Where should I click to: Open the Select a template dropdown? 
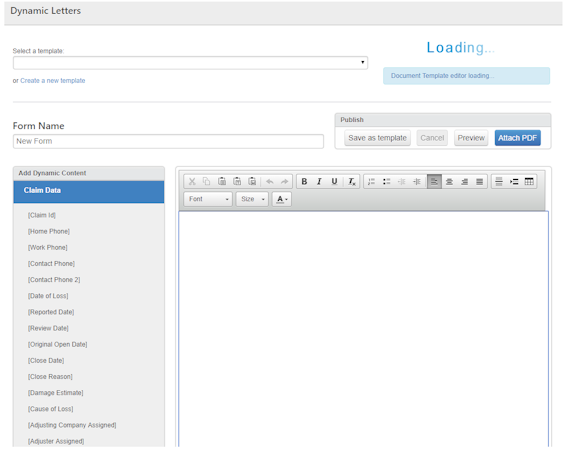(x=190, y=63)
